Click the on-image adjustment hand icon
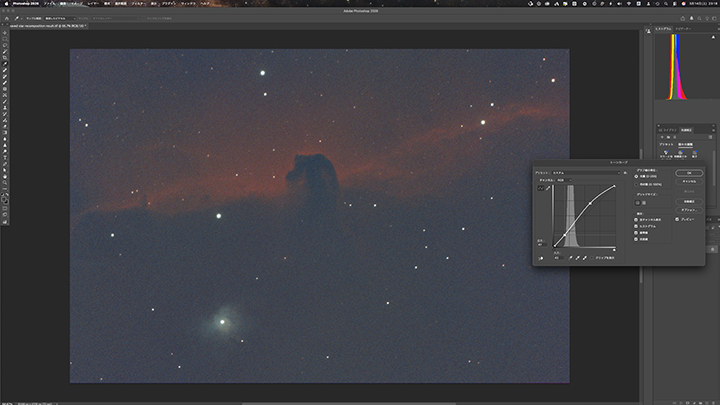Viewport: 720px width, 405px height. click(541, 257)
